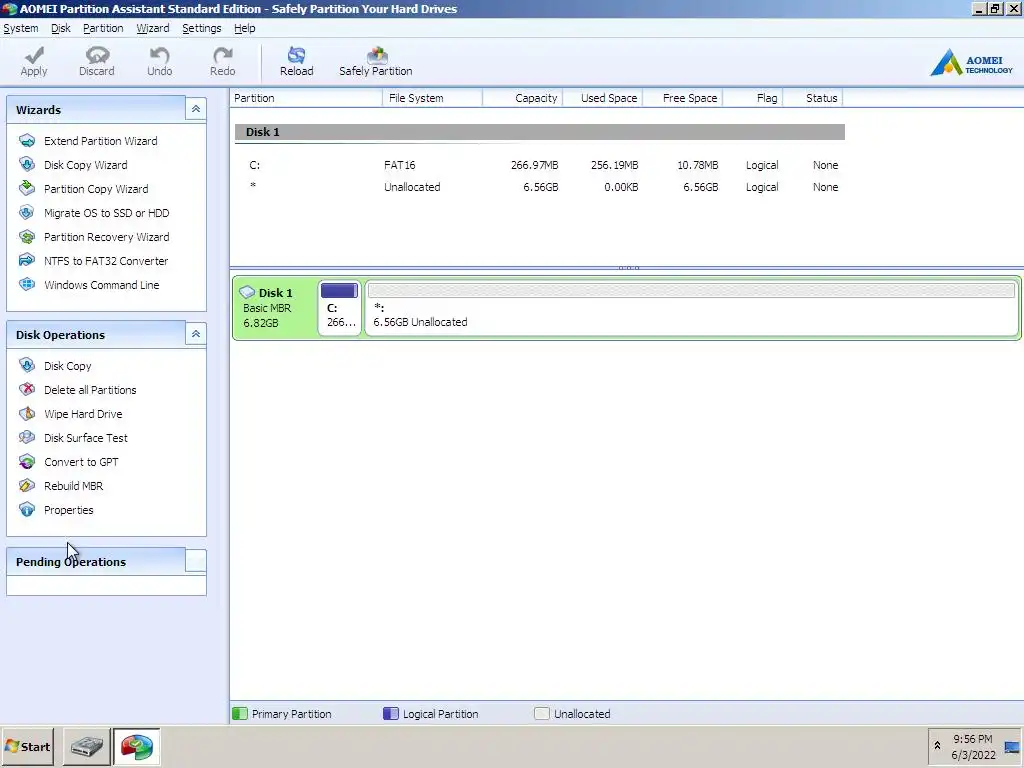Click the Flag column header

pos(752,98)
